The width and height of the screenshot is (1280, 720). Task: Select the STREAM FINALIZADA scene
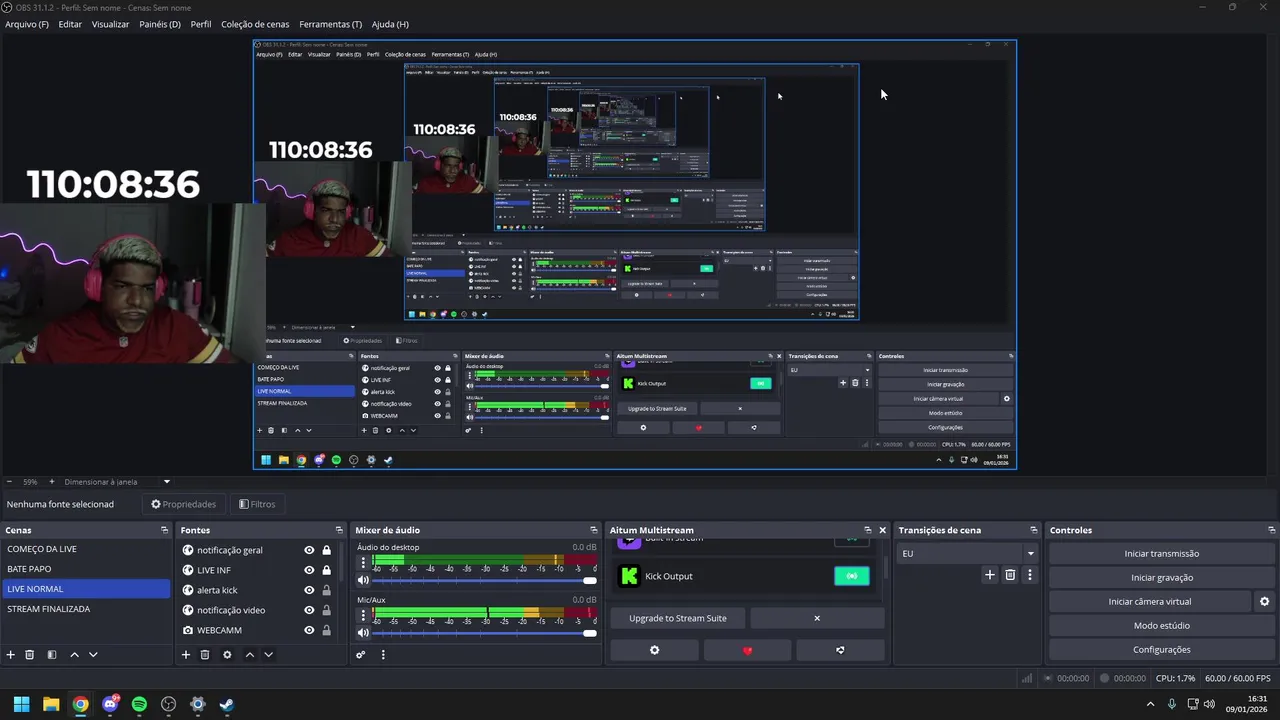[x=86, y=609]
